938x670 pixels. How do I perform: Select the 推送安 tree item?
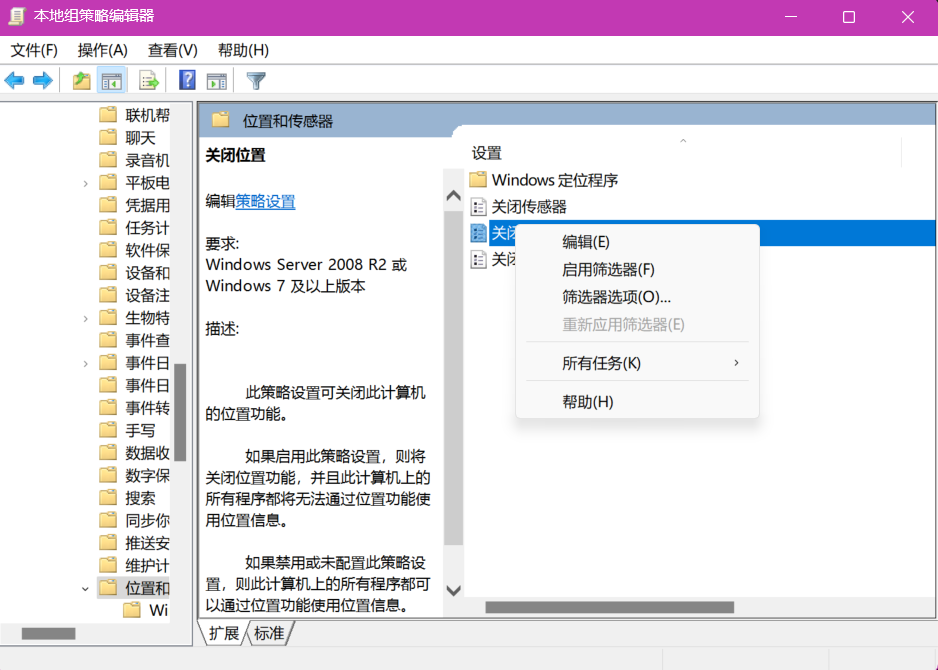(147, 543)
